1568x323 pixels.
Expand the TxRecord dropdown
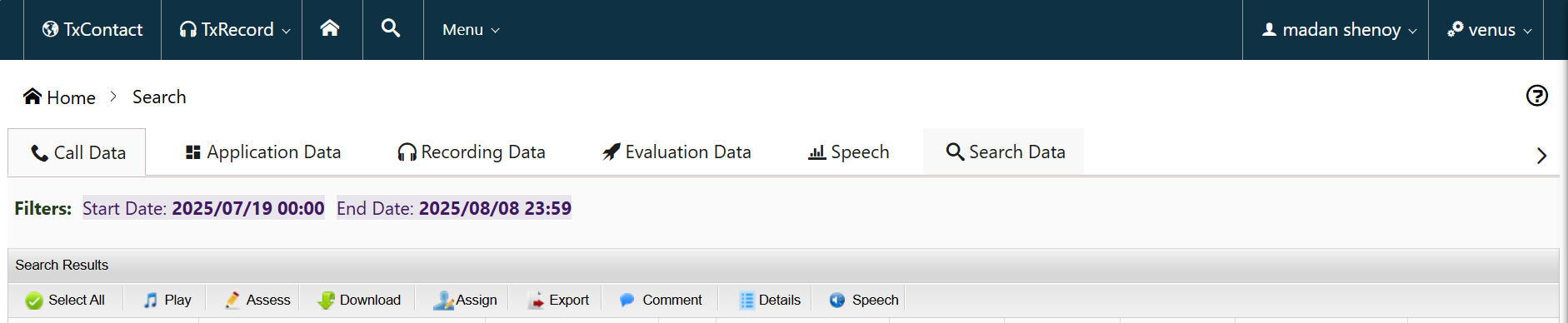point(235,29)
